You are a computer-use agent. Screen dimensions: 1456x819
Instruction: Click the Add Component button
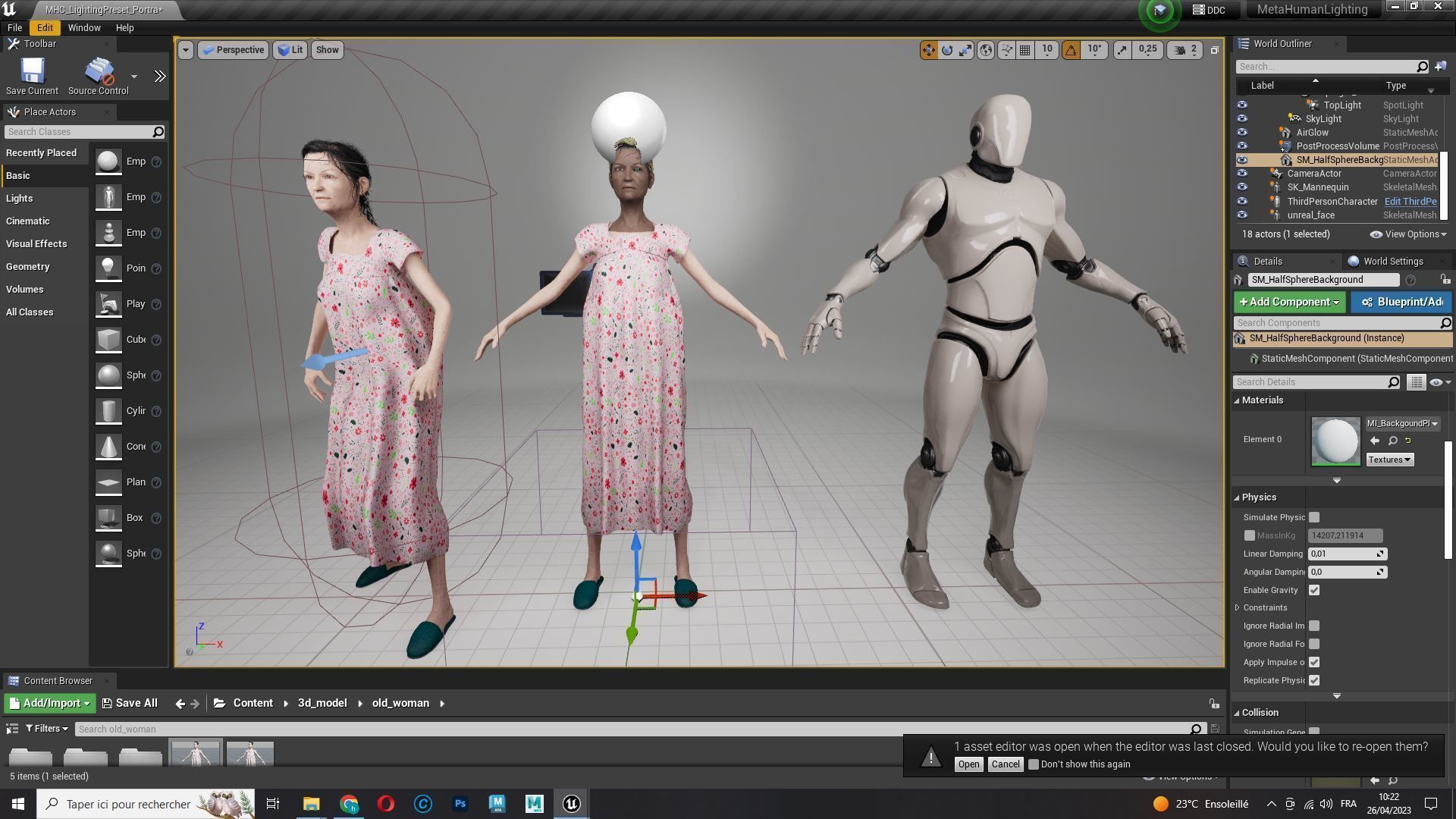pyautogui.click(x=1288, y=302)
